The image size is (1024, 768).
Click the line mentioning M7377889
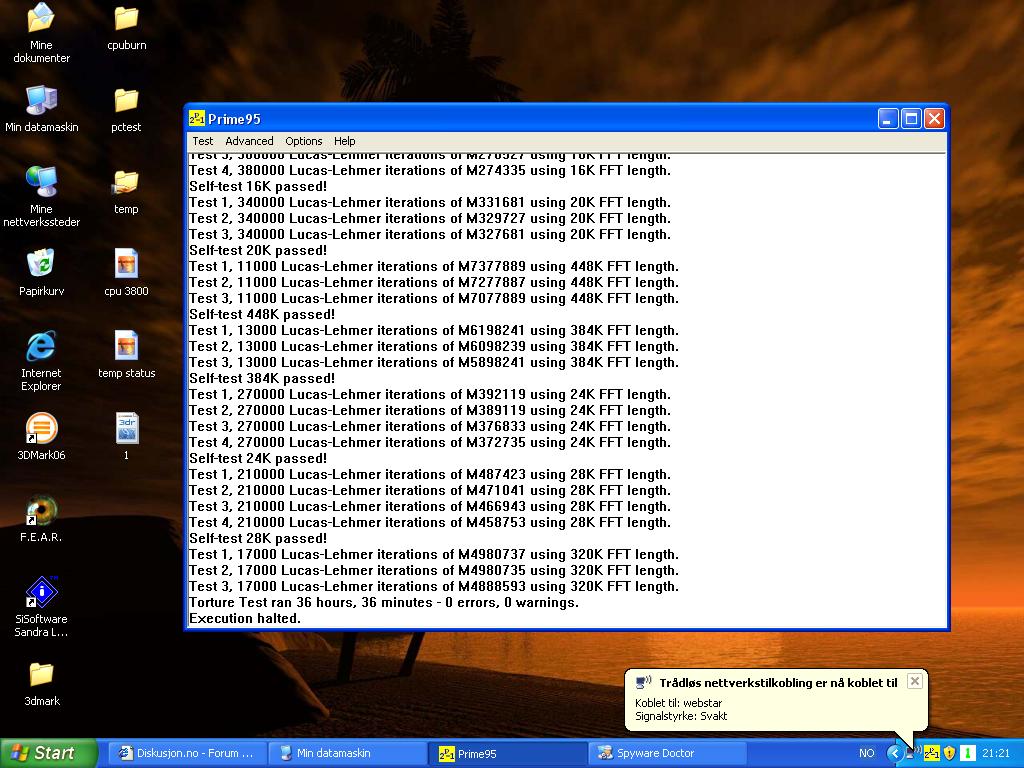click(x=434, y=266)
